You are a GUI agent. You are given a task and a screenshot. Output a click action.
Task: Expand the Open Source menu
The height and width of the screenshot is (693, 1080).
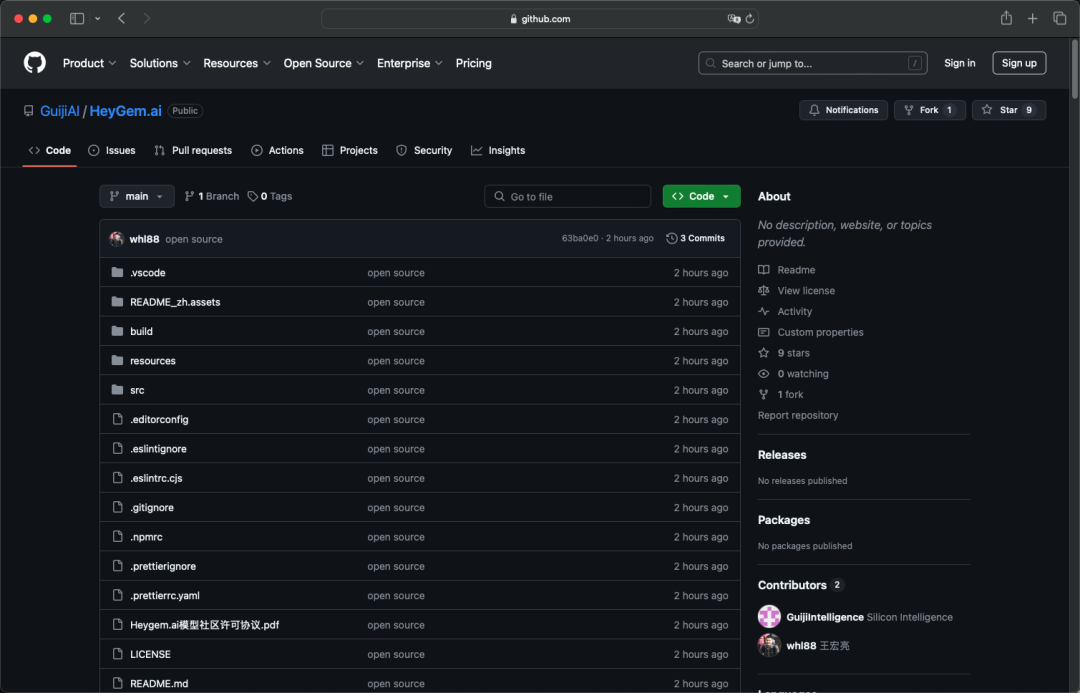pos(324,63)
